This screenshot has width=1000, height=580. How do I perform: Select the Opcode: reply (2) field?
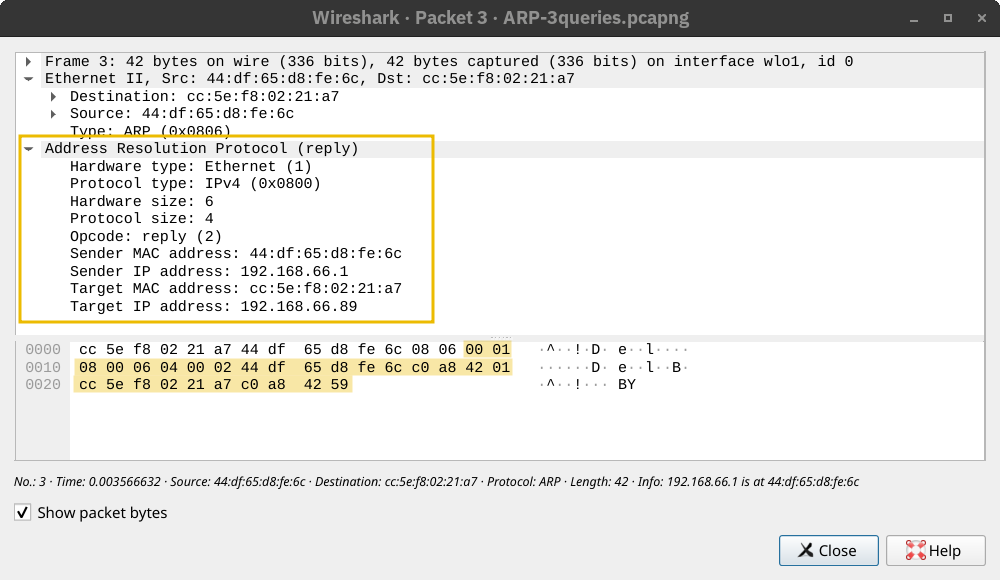[145, 236]
